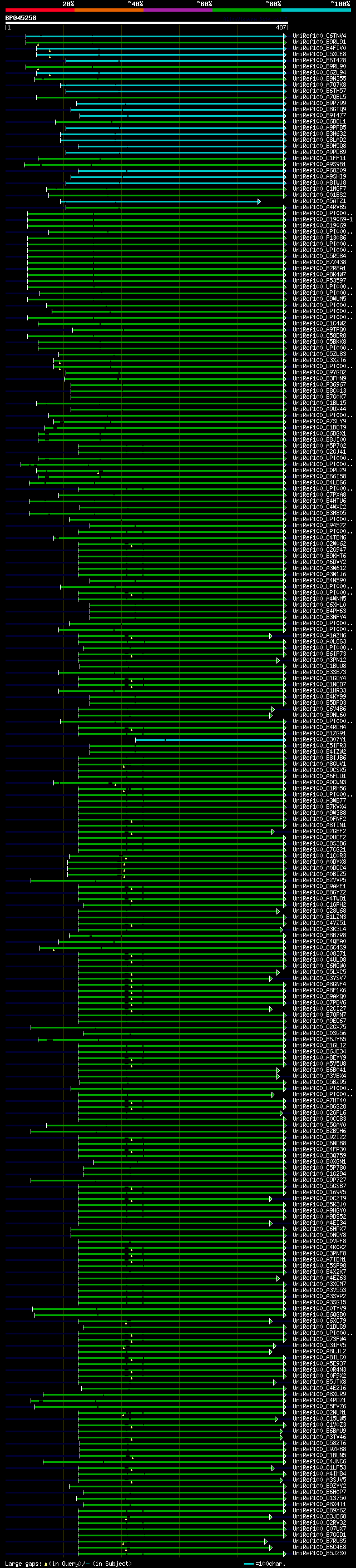Screen dimensions: 356x1568
Task: Select hit label UniRef100_Q1HR33
Action: click(x=319, y=691)
